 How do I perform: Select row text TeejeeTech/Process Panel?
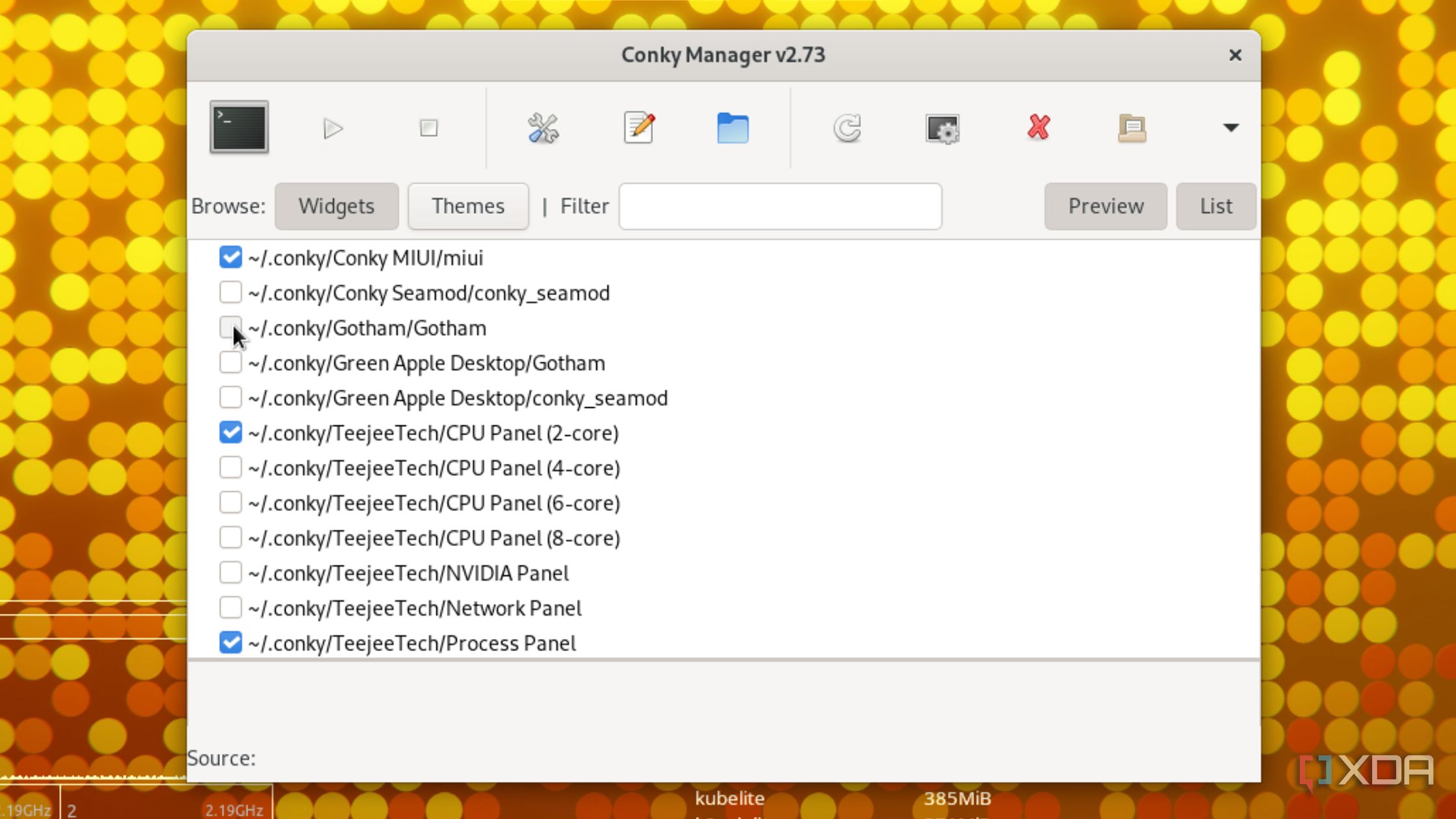pos(454,644)
